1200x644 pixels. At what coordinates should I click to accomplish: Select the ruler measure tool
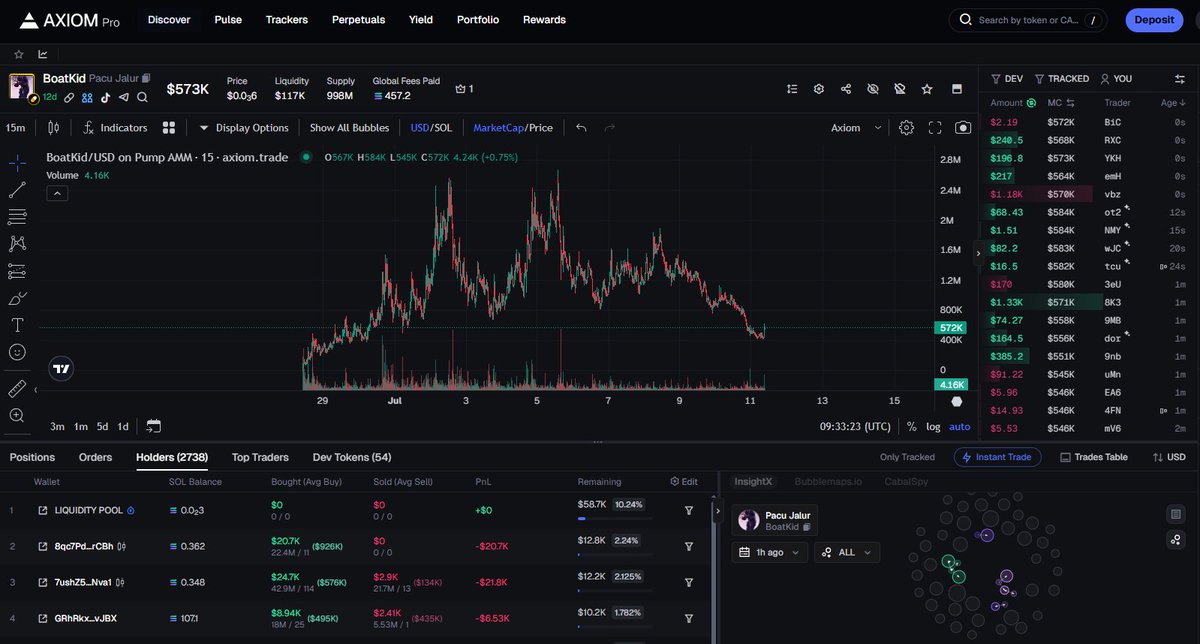pyautogui.click(x=17, y=388)
